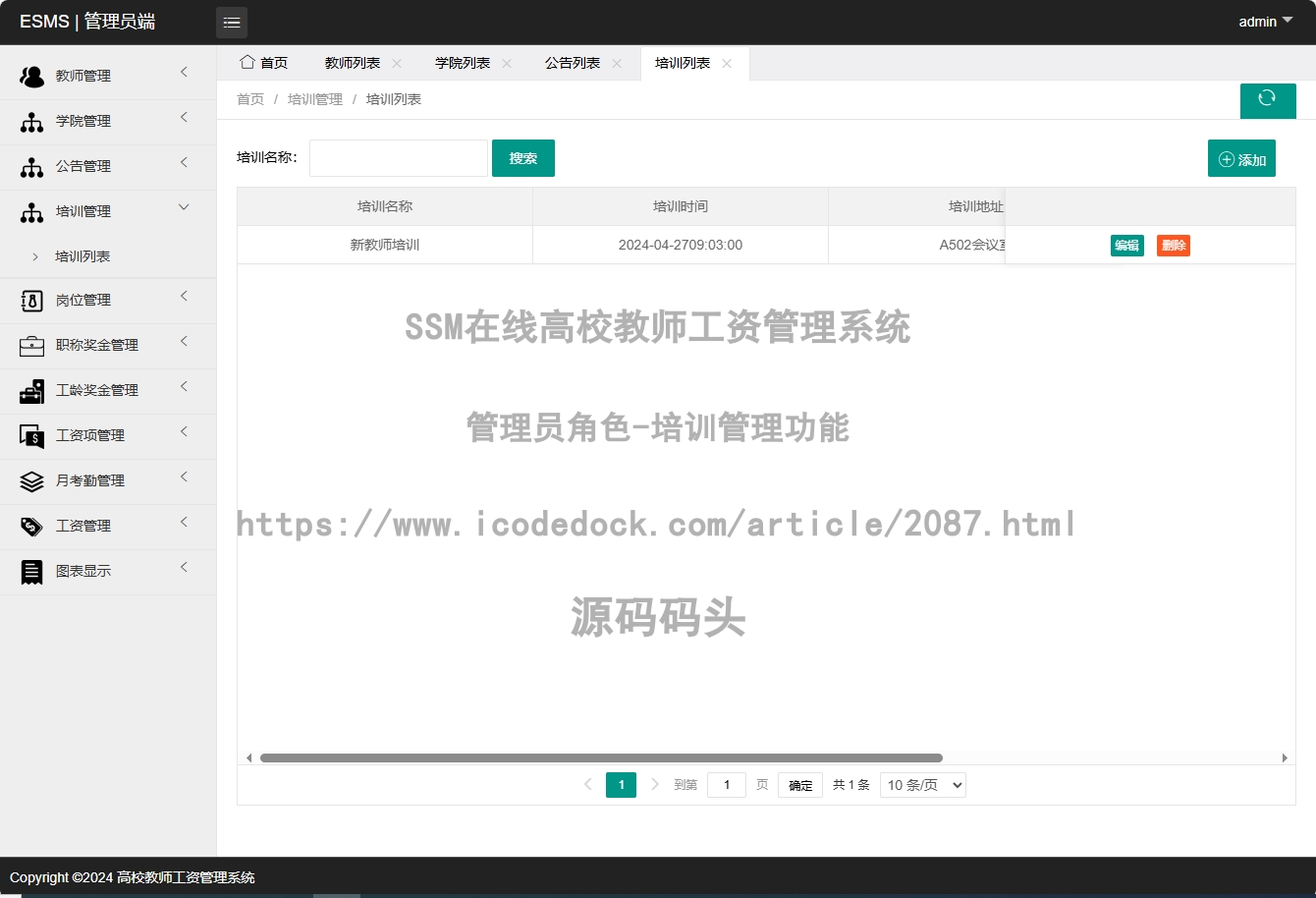Click the 培训管理 breadcrumb link
Screen dimensions: 1316x898
pyautogui.click(x=315, y=99)
